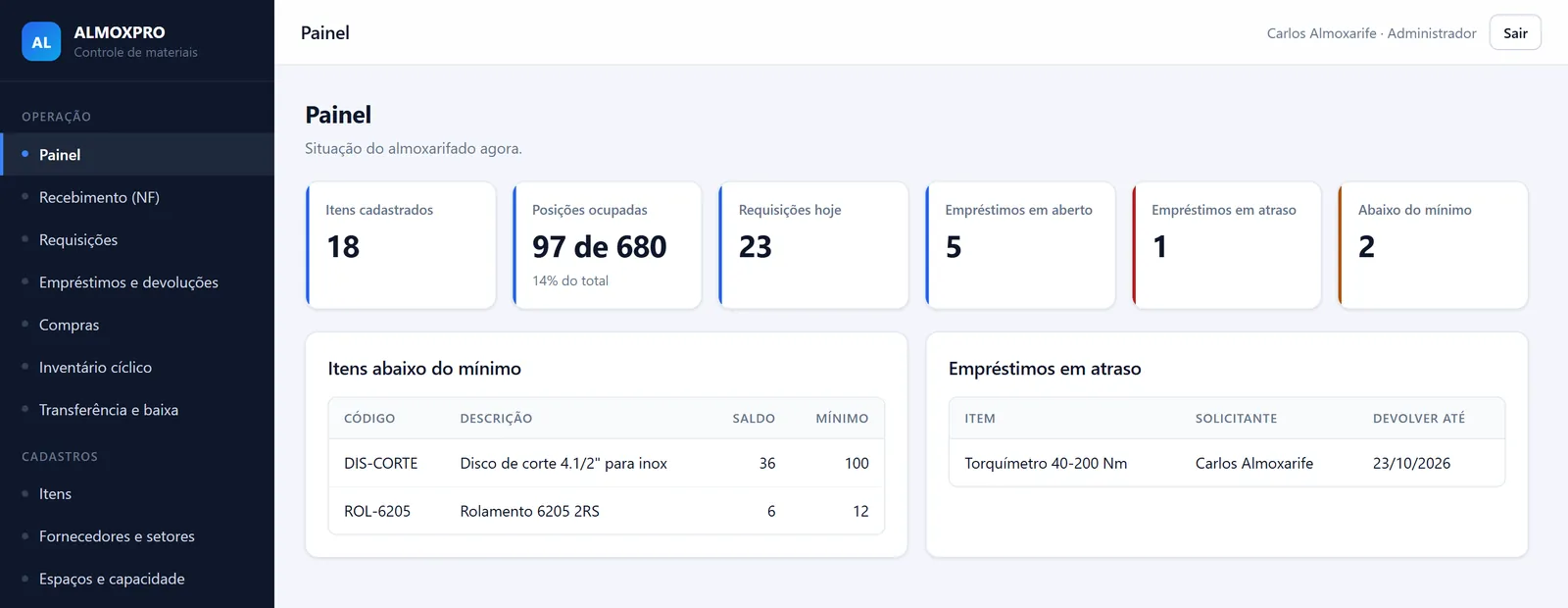Click the date 23/10/2026
1568x608 pixels.
pos(1411,463)
